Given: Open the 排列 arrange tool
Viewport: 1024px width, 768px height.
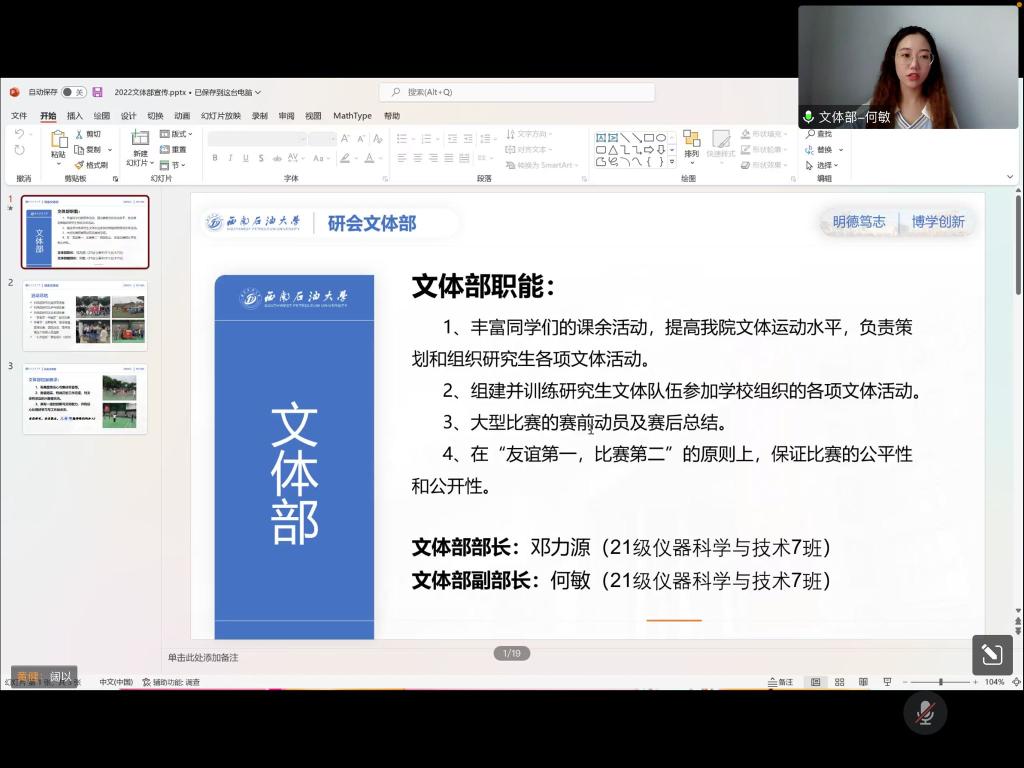Looking at the screenshot, I should [691, 144].
